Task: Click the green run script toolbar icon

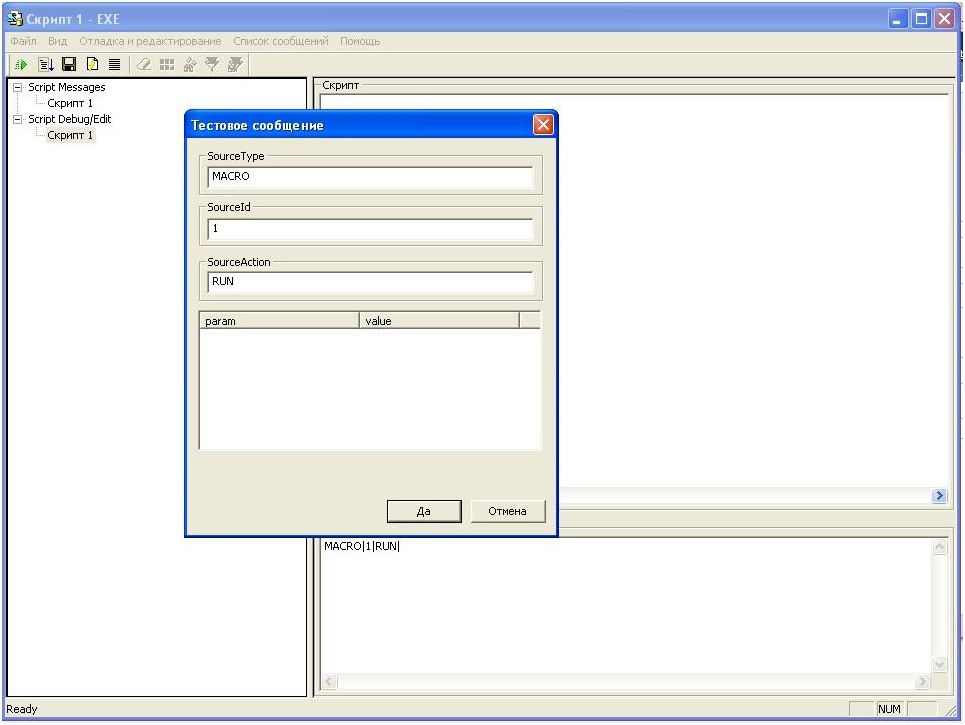Action: [22, 64]
